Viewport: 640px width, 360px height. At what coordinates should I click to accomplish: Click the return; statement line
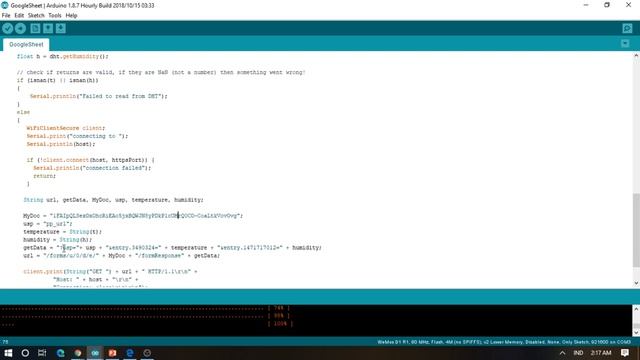coord(44,176)
